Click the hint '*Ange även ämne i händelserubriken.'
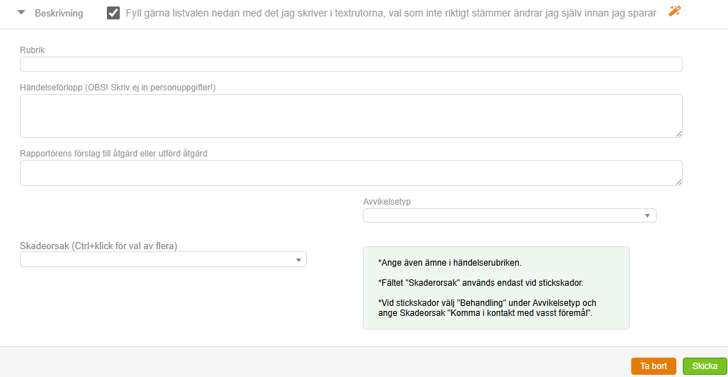This screenshot has width=728, height=377. pos(450,263)
